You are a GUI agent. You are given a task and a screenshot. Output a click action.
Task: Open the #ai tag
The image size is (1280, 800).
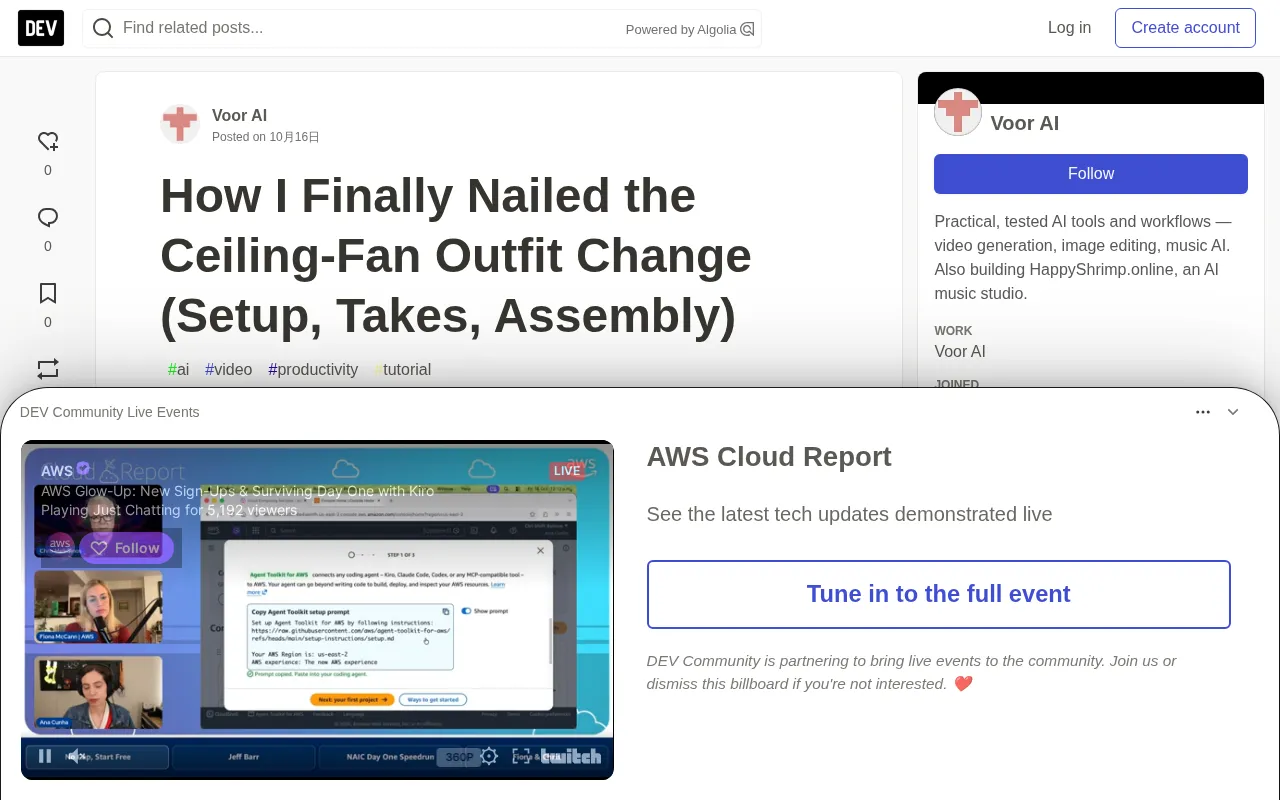[178, 369]
